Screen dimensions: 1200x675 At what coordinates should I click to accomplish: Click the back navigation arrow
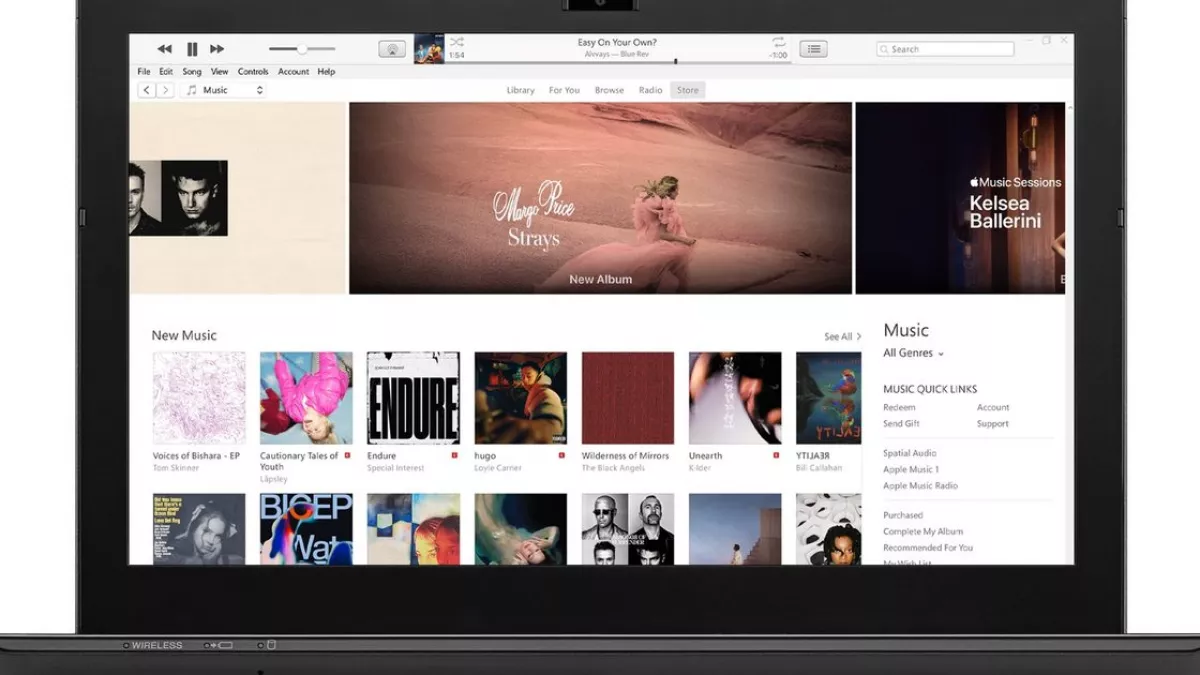pyautogui.click(x=146, y=90)
